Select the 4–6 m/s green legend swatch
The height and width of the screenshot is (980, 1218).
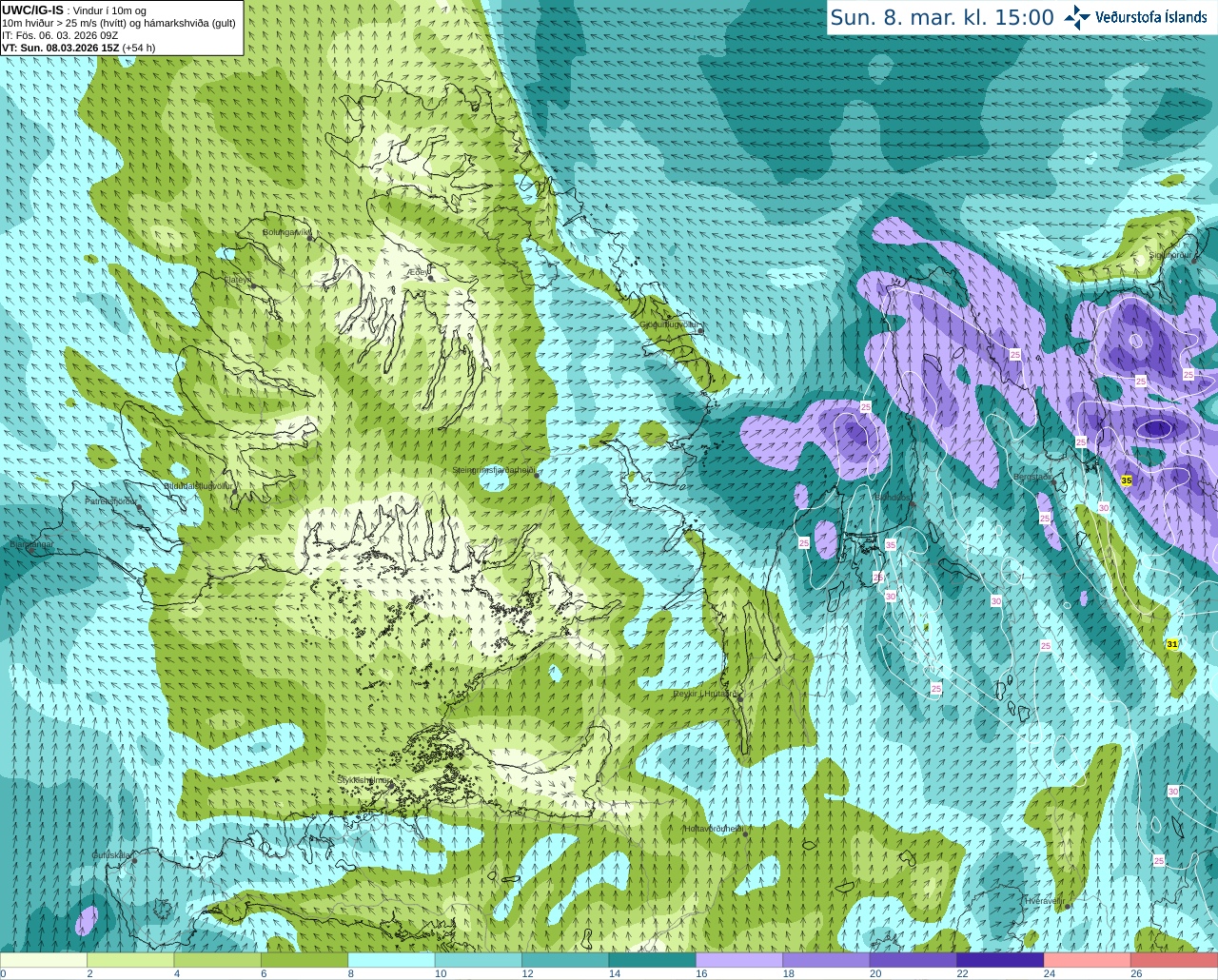point(217,960)
